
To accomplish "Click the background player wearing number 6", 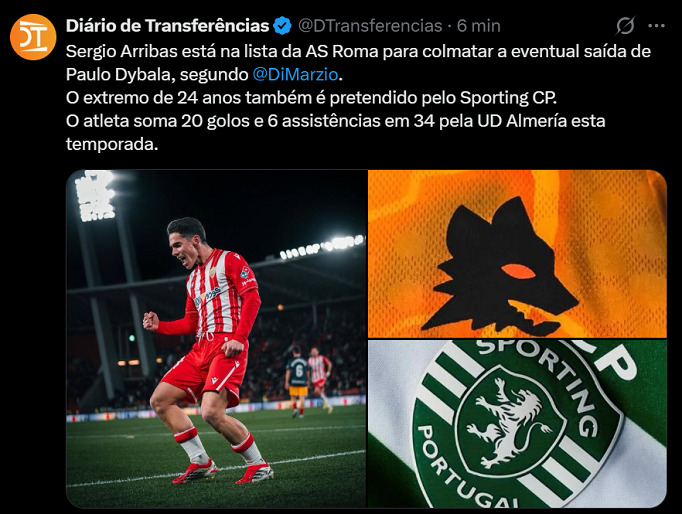I will click(298, 380).
